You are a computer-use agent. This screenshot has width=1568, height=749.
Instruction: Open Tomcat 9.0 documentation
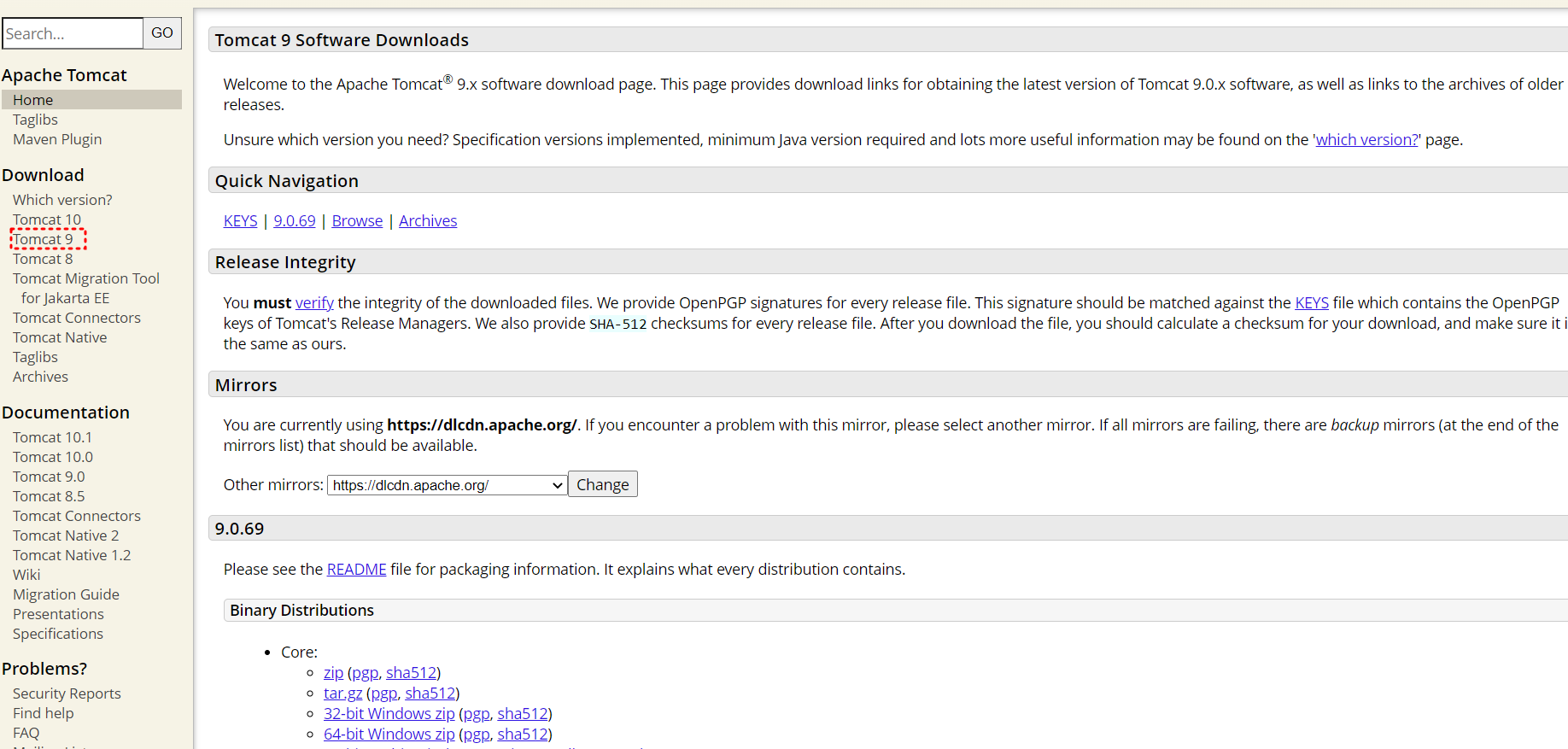click(x=49, y=477)
